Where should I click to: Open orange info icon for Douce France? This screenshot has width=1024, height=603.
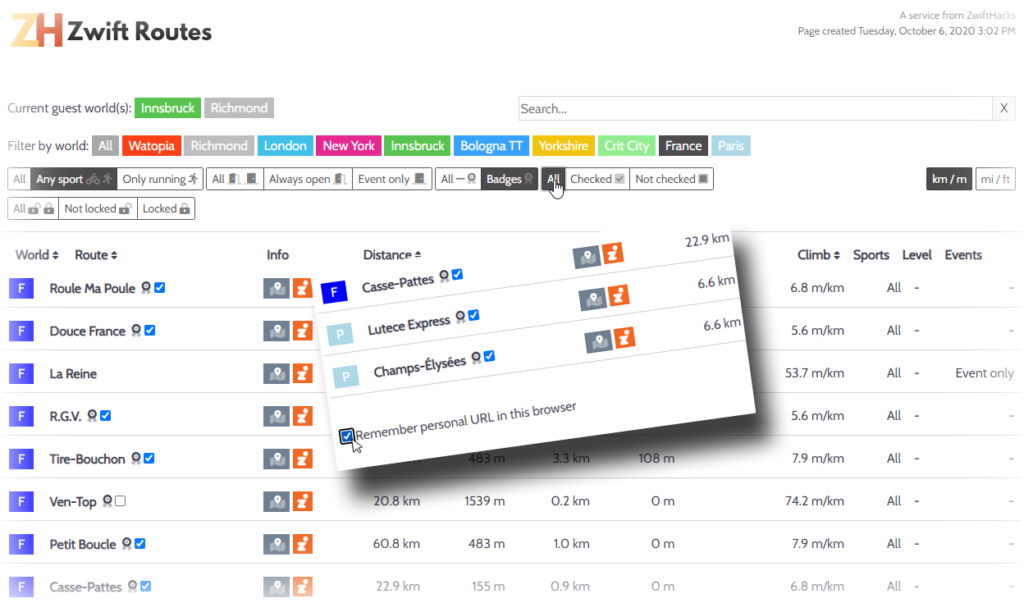(302, 331)
